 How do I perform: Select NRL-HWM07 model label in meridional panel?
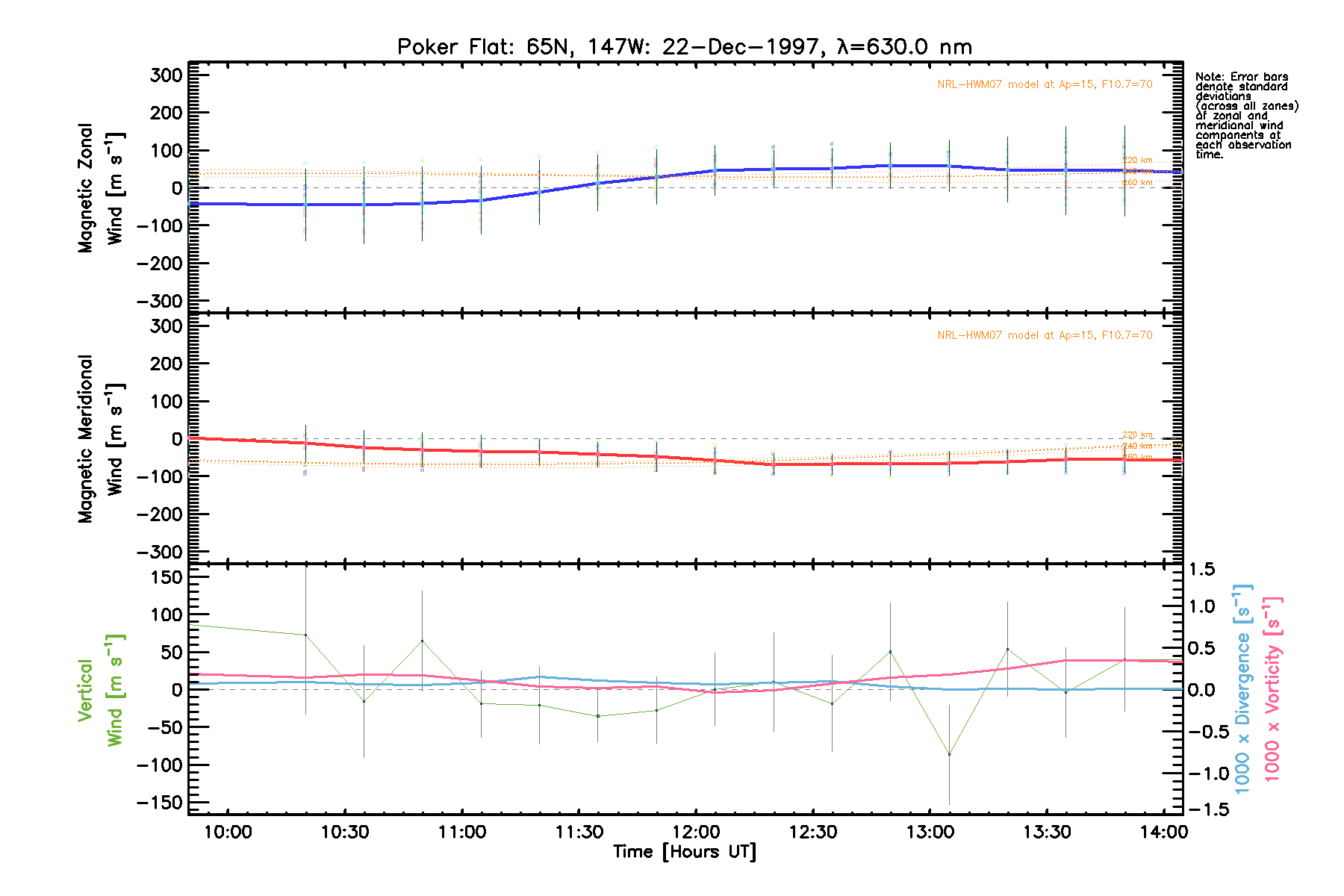pos(1045,335)
